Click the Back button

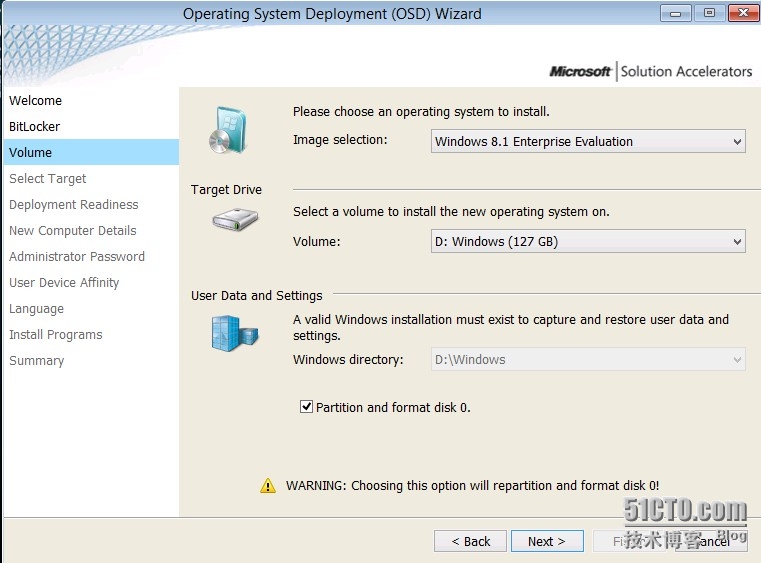pyautogui.click(x=470, y=541)
